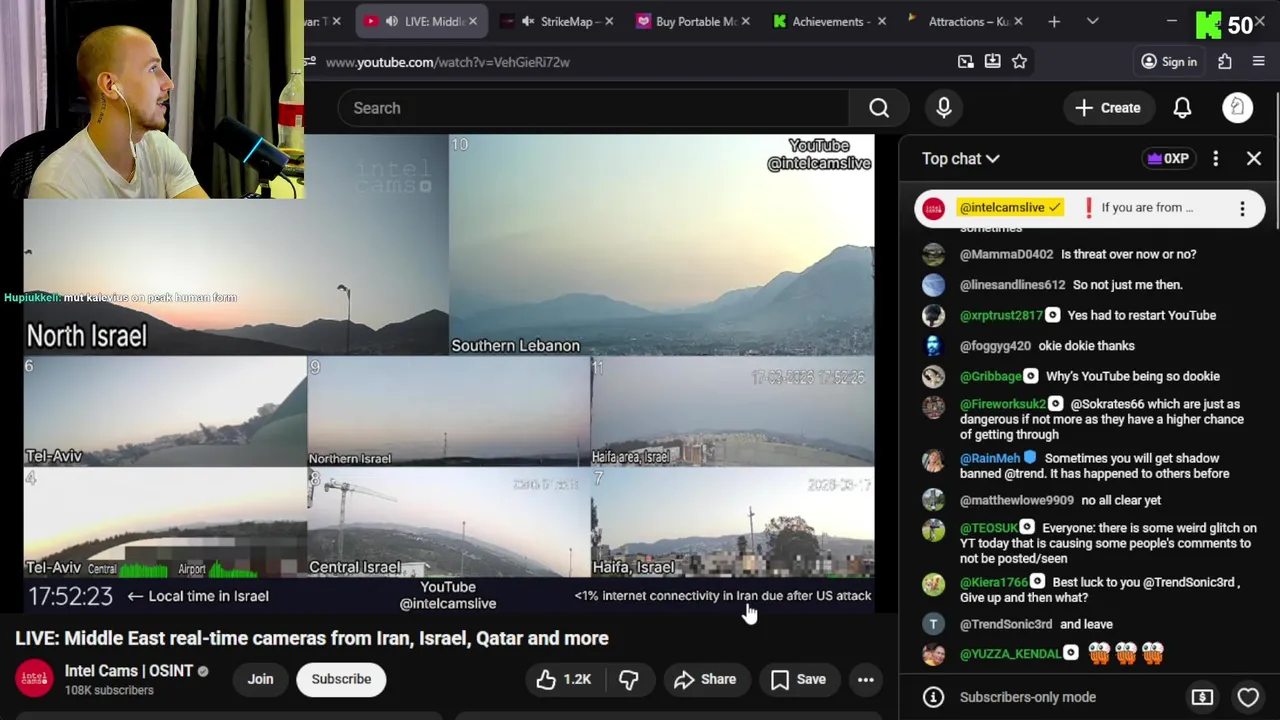Expand the Top chat dropdown
This screenshot has height=720, width=1280.
960,159
